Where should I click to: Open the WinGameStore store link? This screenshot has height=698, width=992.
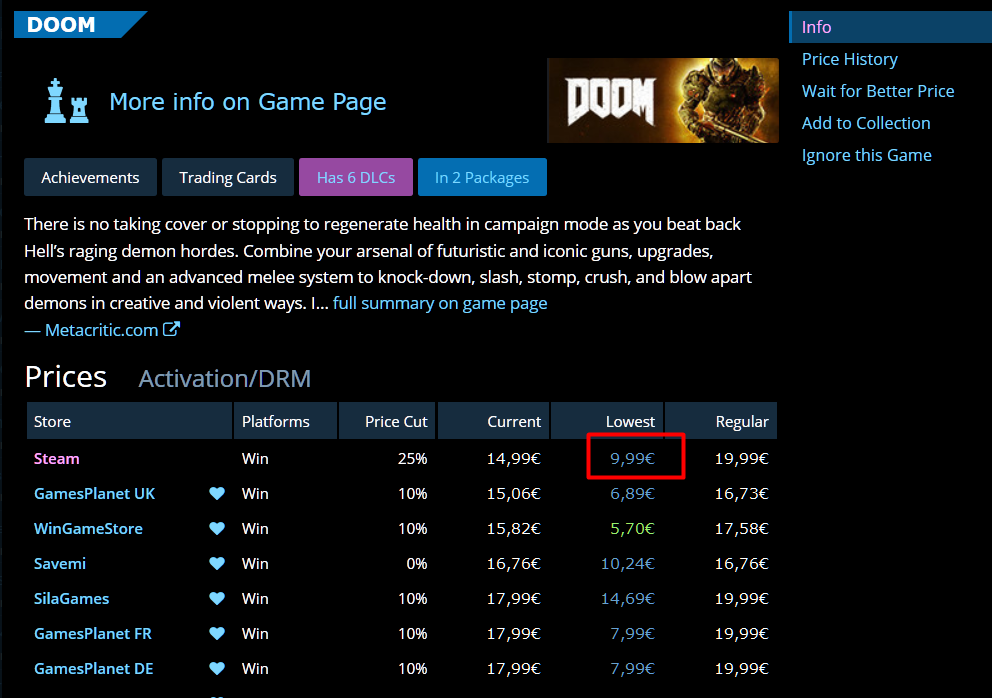(88, 528)
